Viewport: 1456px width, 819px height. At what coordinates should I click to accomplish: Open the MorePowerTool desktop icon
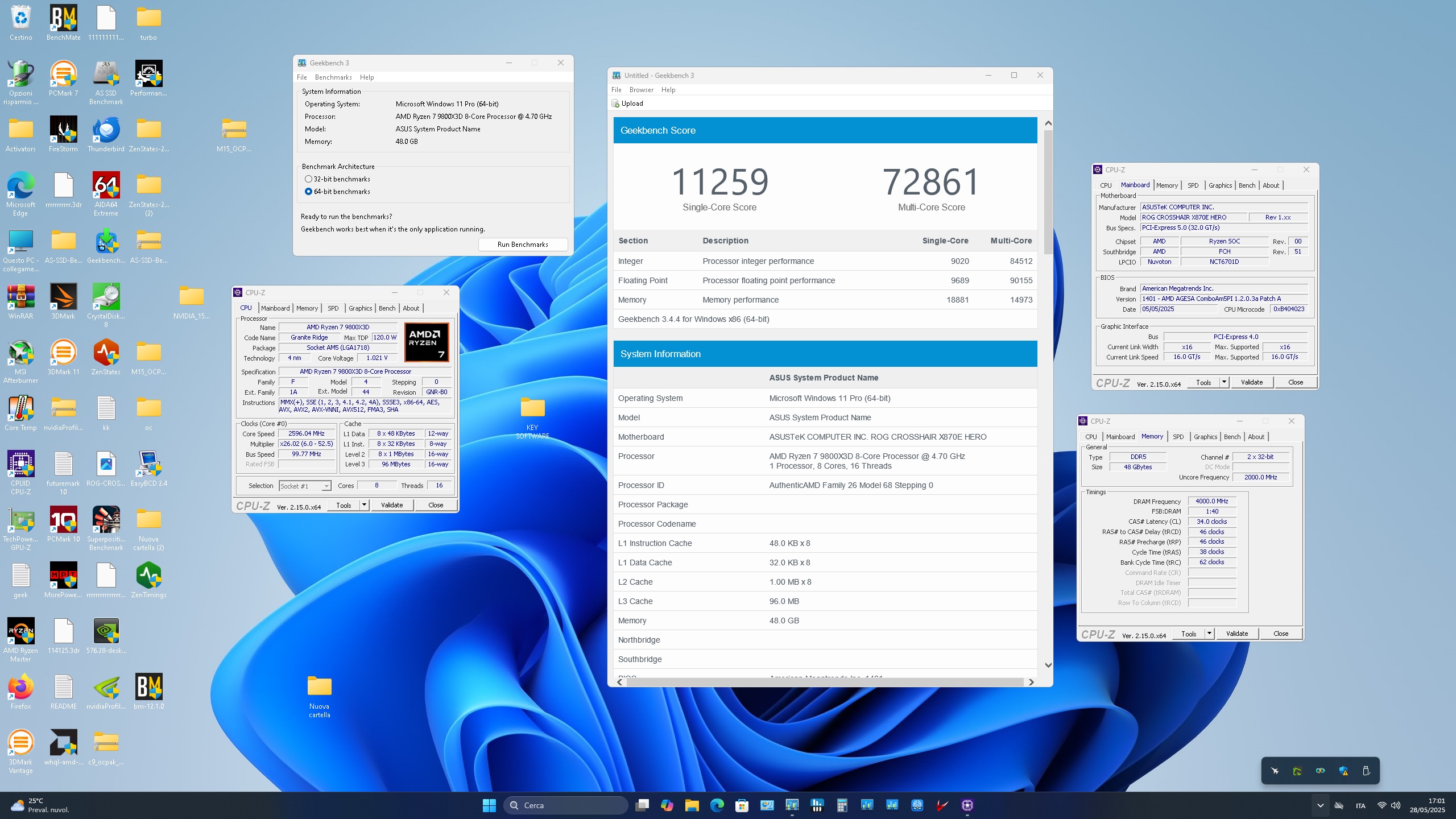point(63,580)
